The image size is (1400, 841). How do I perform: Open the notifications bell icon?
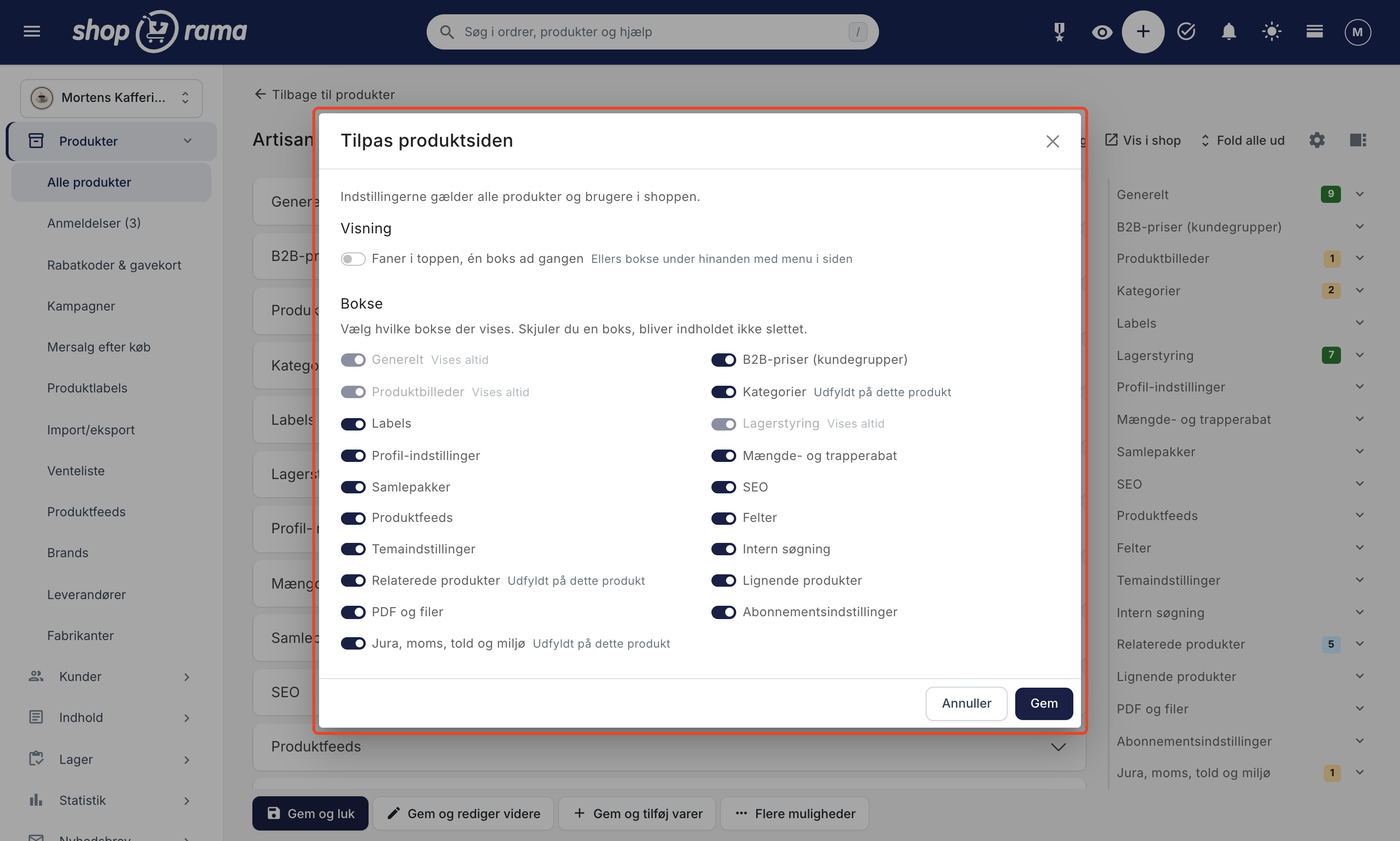(x=1229, y=32)
